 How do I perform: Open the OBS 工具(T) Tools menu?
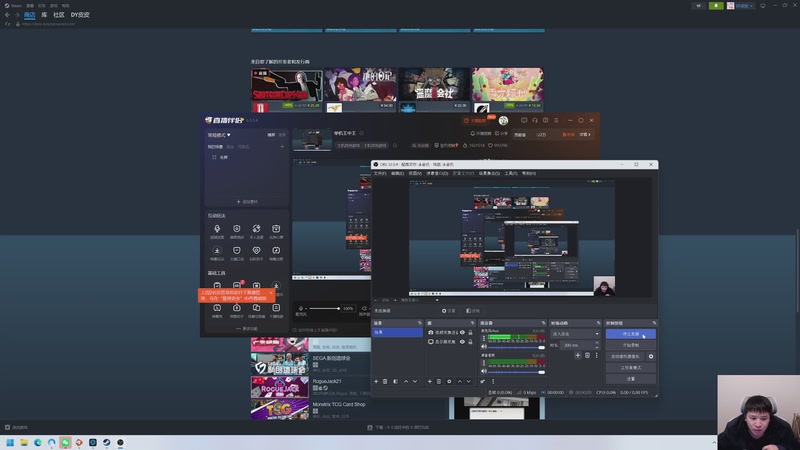[511, 173]
